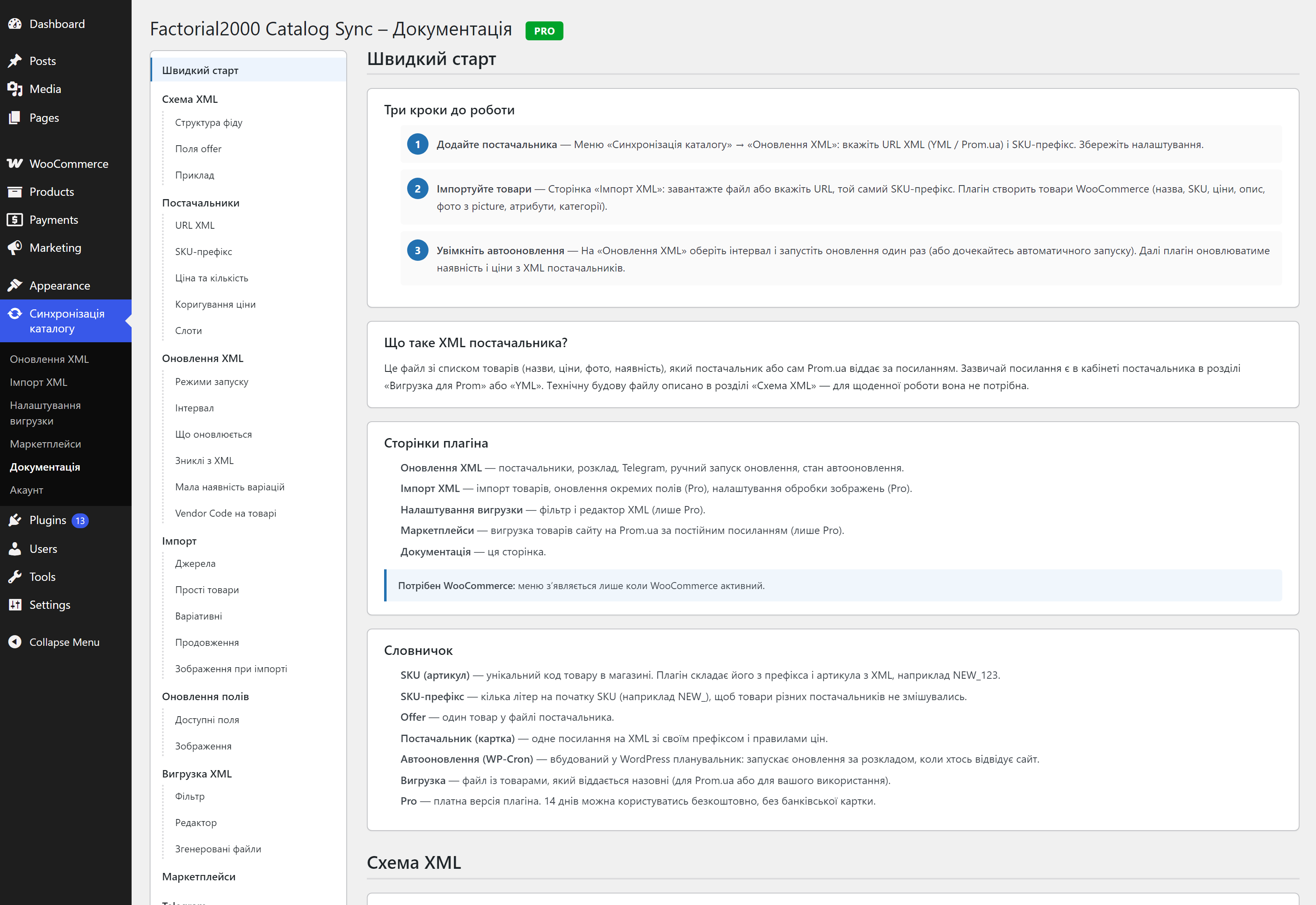Image resolution: width=1316 pixels, height=905 pixels.
Task: Open the Media library icon
Action: [15, 89]
